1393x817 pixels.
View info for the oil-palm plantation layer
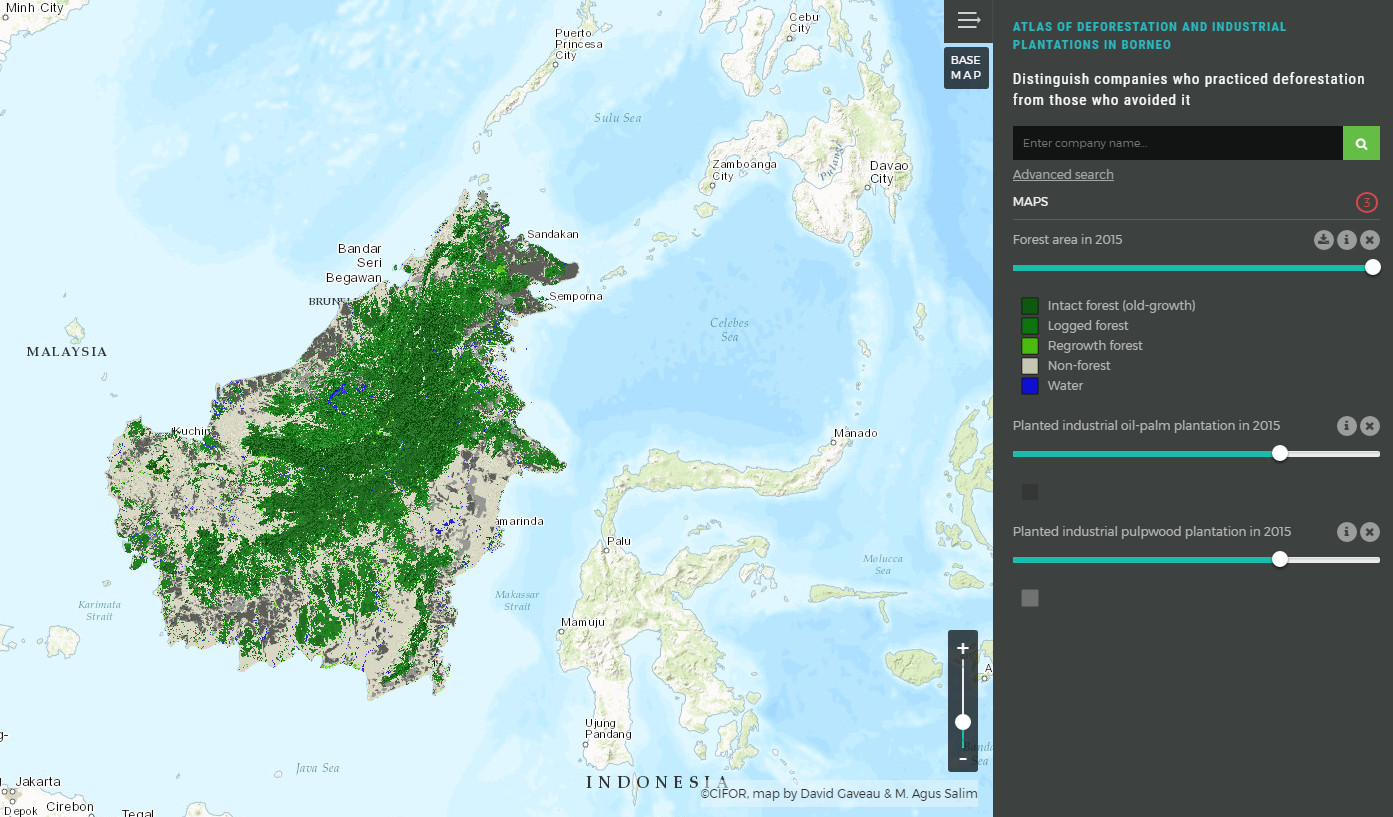coord(1346,425)
